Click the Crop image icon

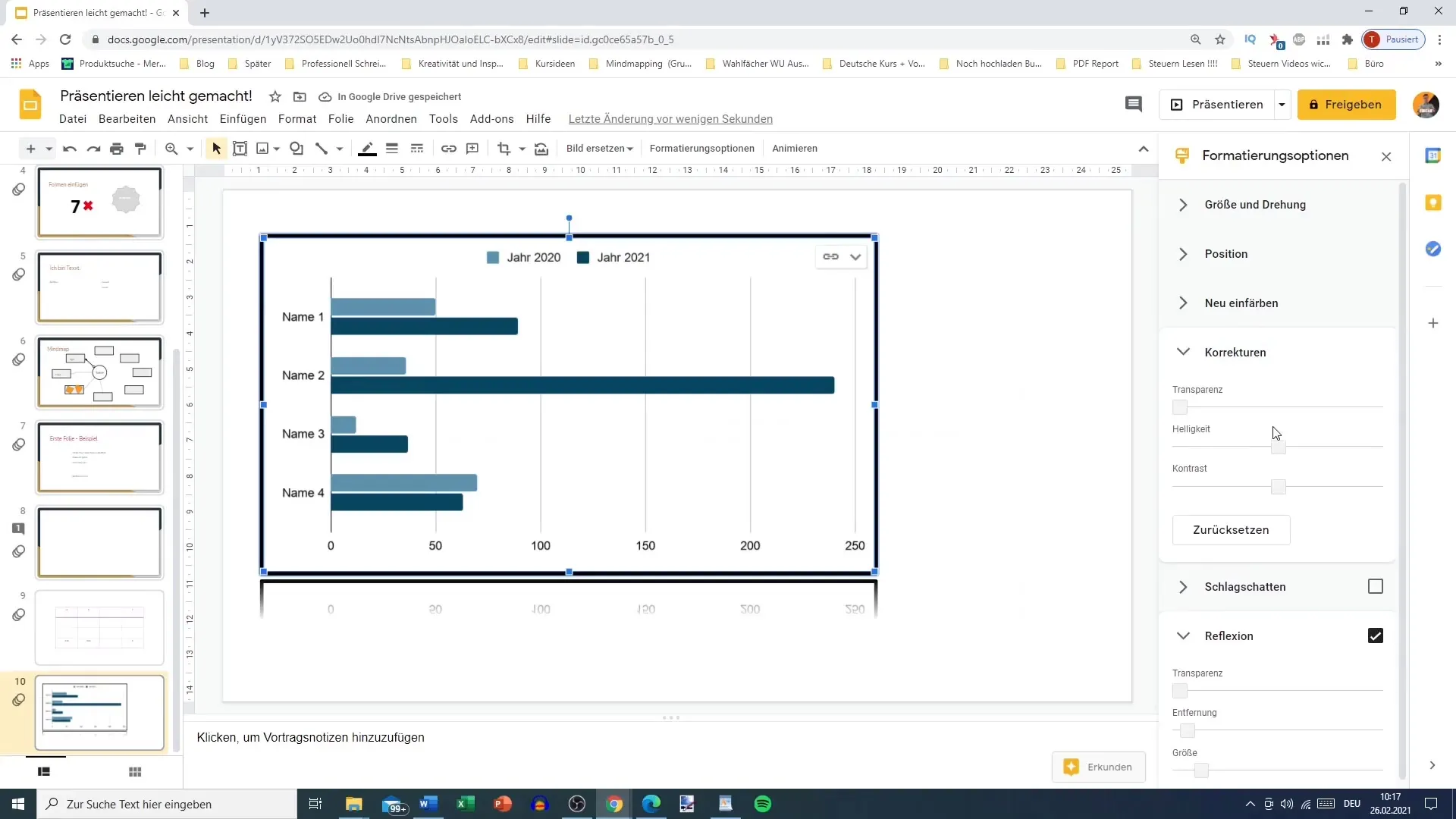pyautogui.click(x=504, y=149)
